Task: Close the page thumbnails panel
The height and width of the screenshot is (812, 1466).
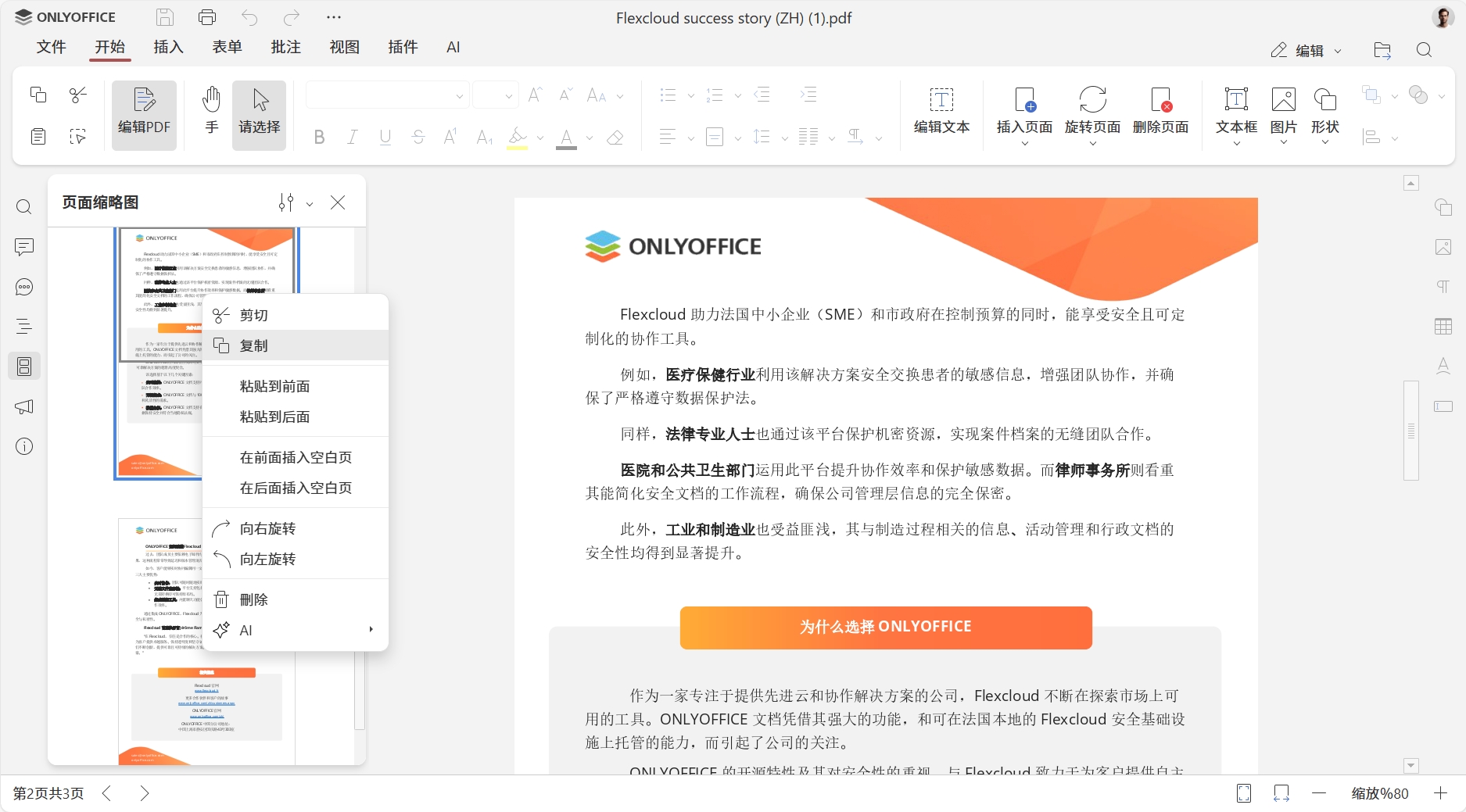Action: click(x=338, y=202)
